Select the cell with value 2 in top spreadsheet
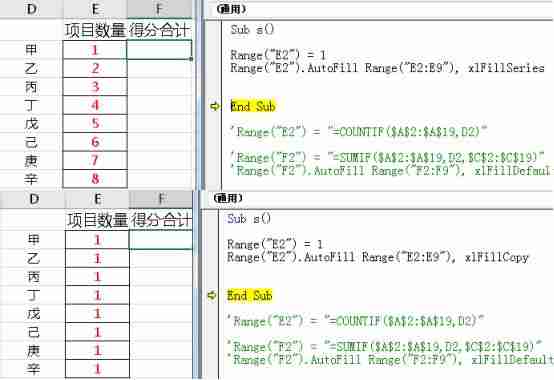This screenshot has width=554, height=380. click(95, 68)
